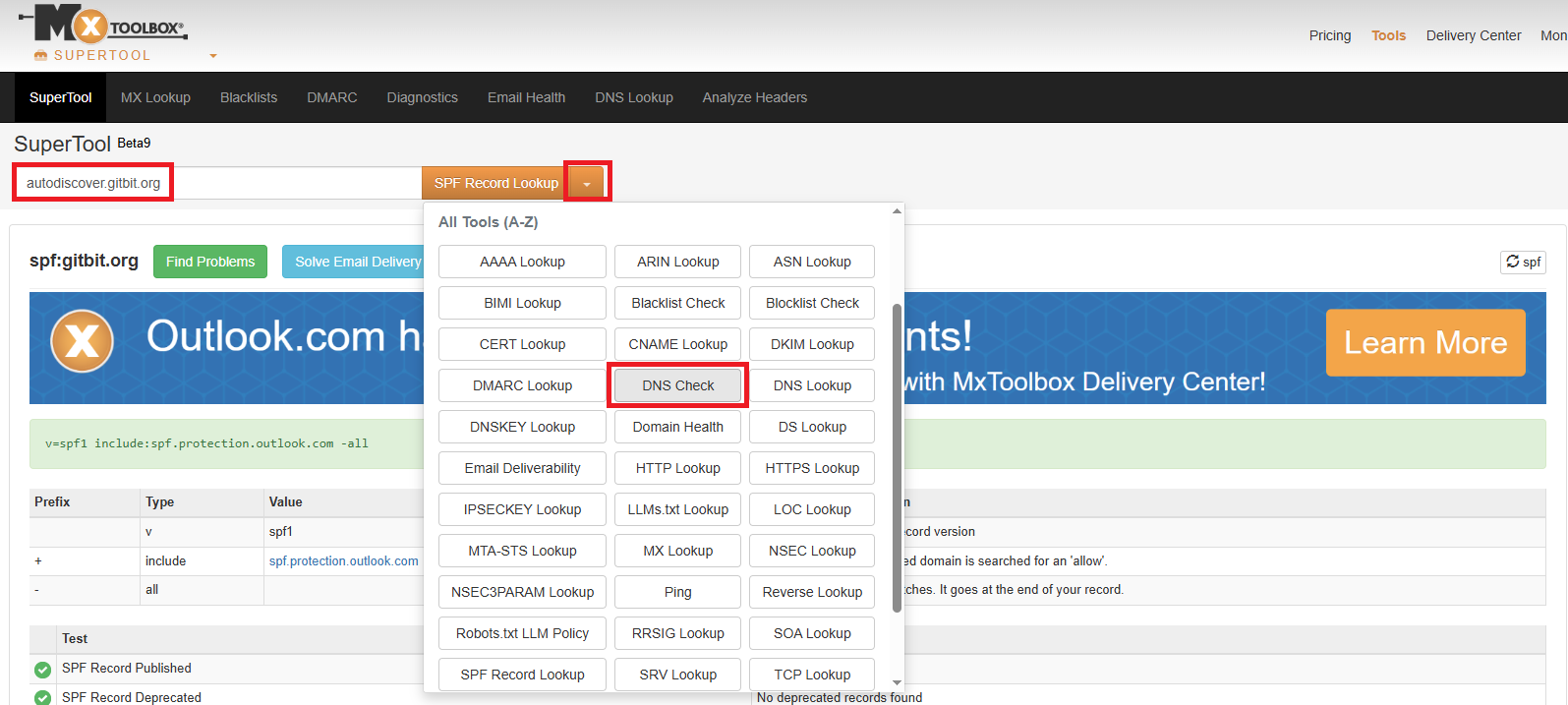The width and height of the screenshot is (1568, 705).
Task: Click the tools list scrollbar thumb
Action: click(897, 457)
